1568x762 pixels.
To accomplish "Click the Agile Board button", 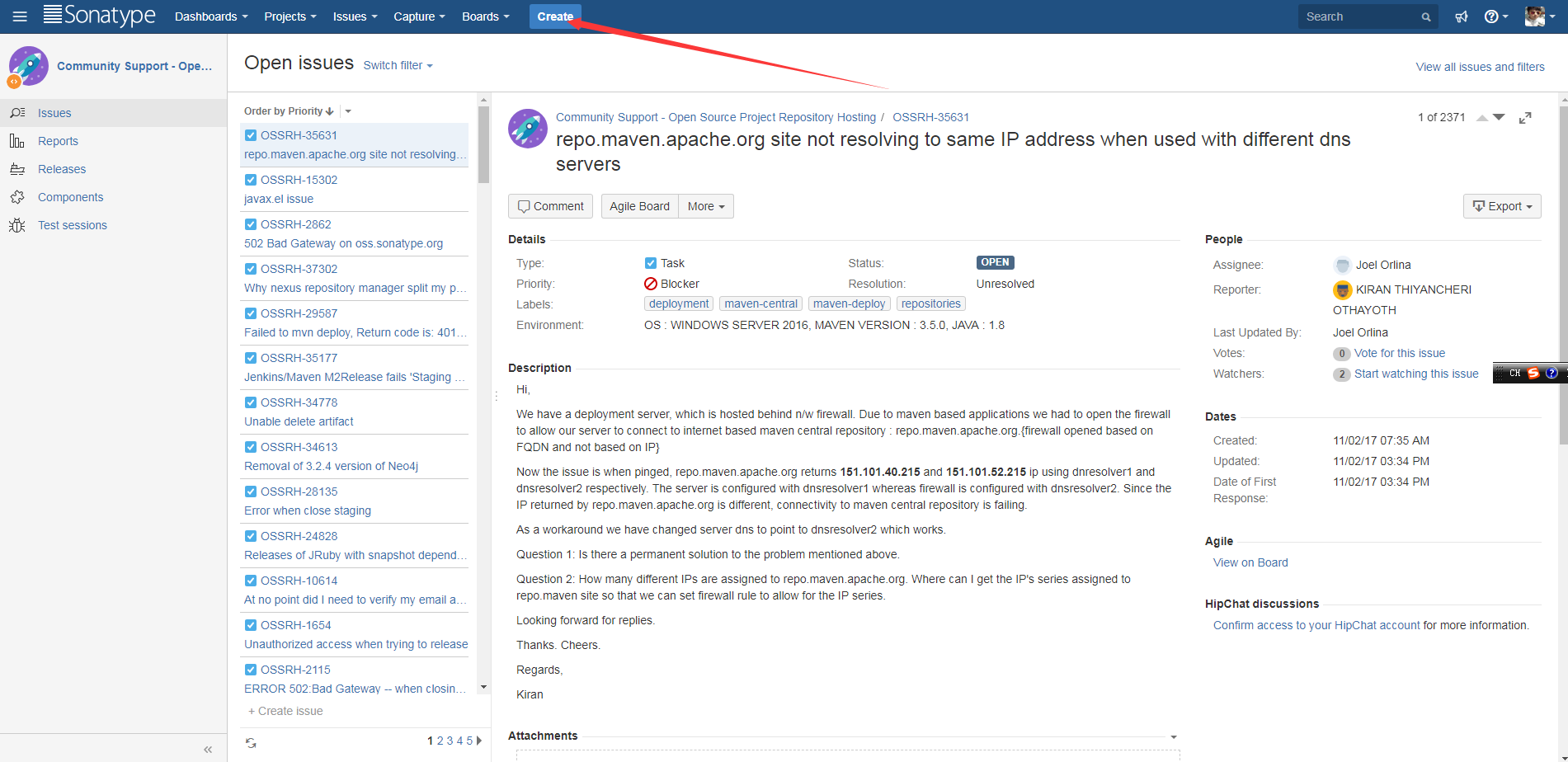I will [640, 206].
